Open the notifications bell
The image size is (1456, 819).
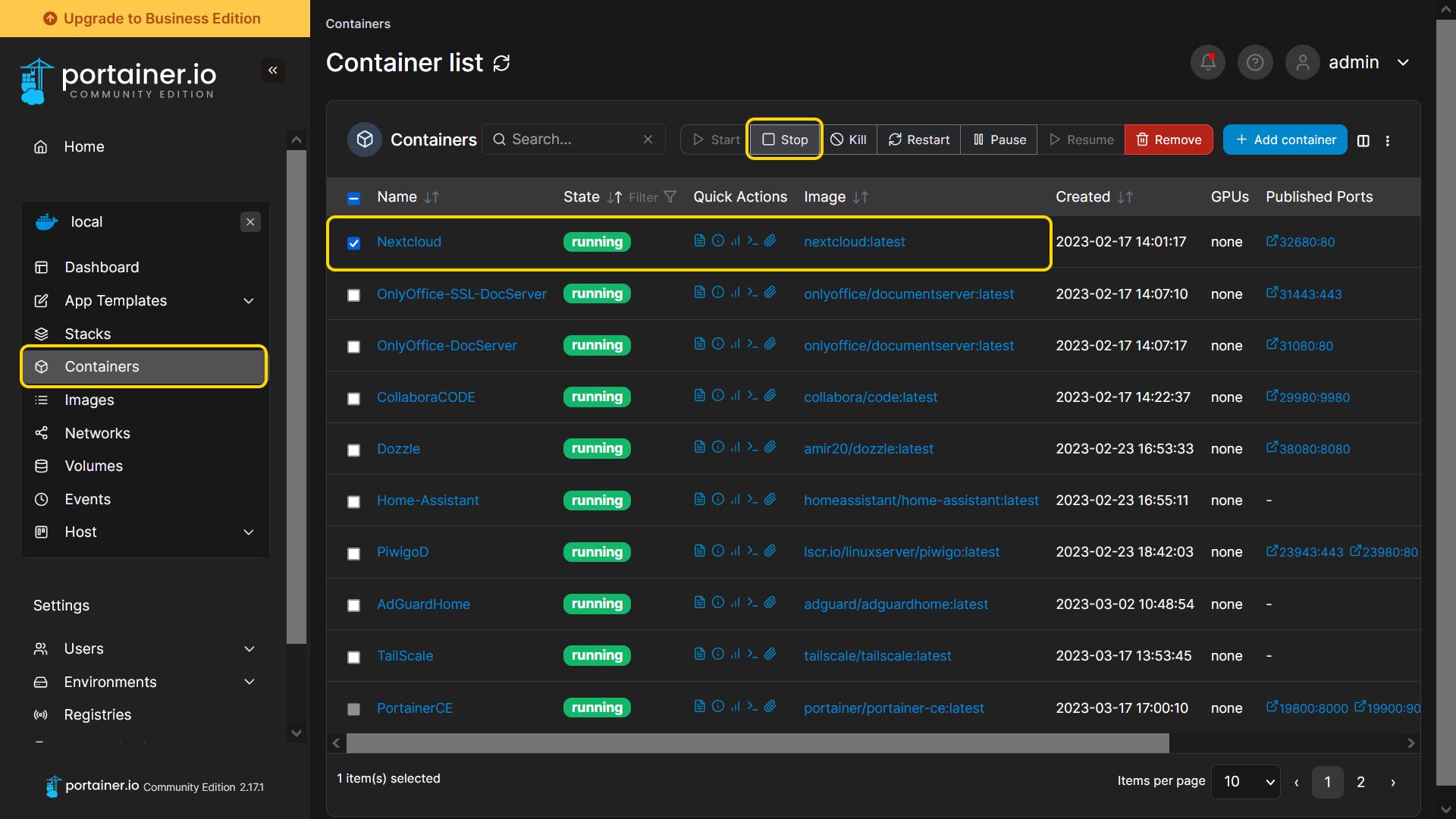tap(1207, 62)
